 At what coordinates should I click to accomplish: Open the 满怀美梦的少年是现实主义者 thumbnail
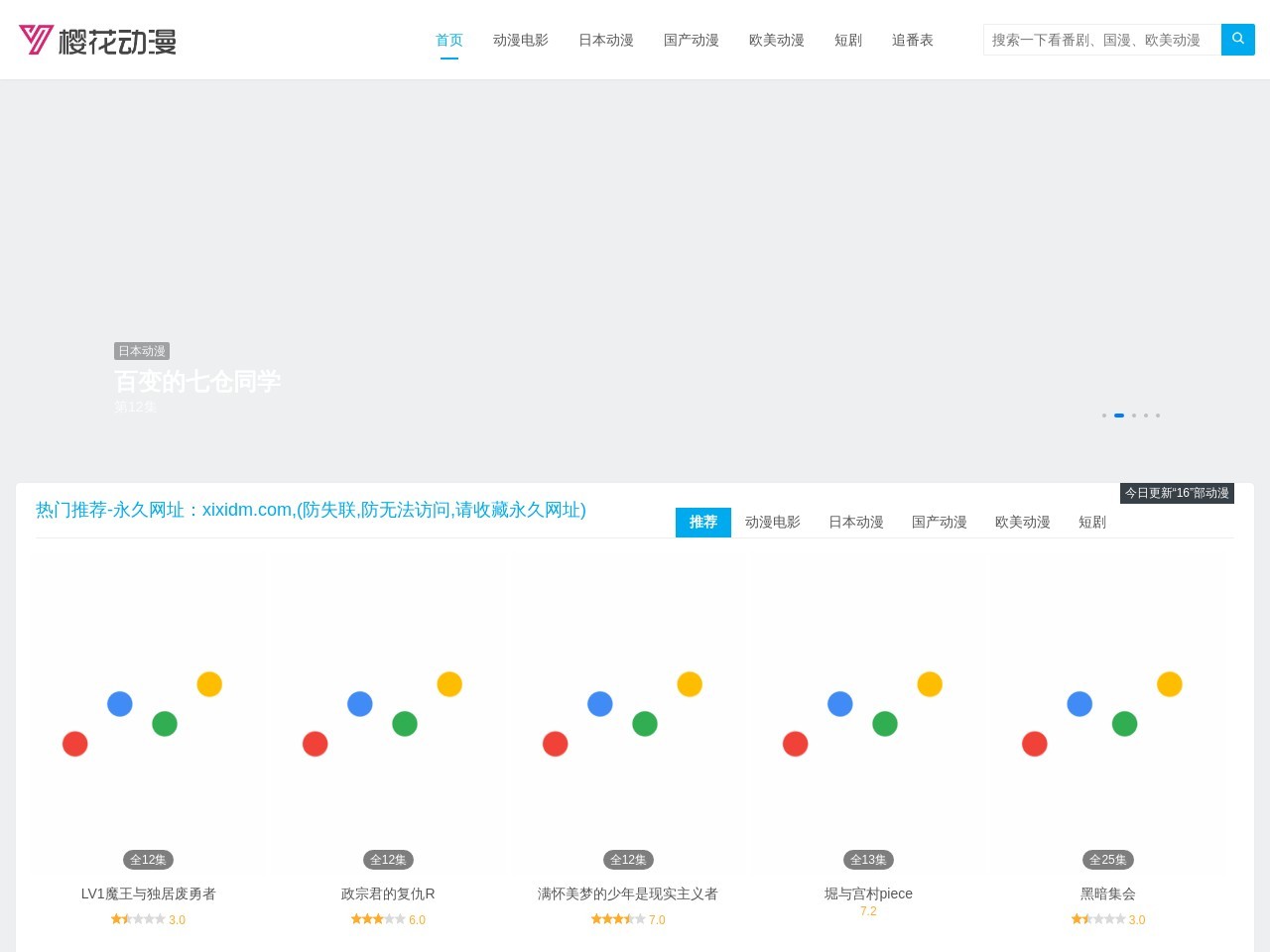point(628,714)
